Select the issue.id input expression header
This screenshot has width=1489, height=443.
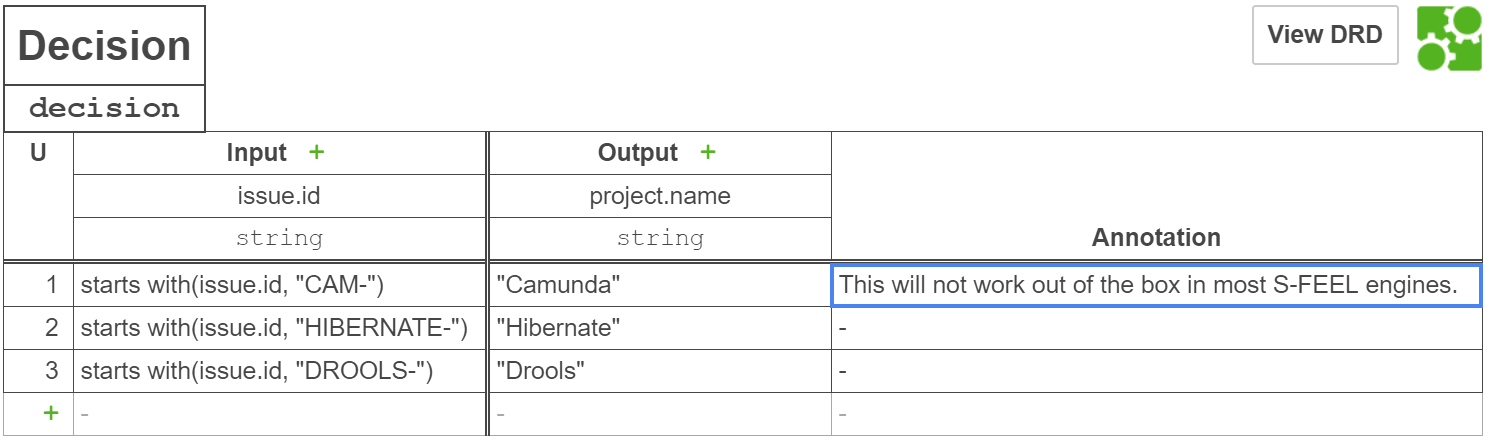coord(279,196)
